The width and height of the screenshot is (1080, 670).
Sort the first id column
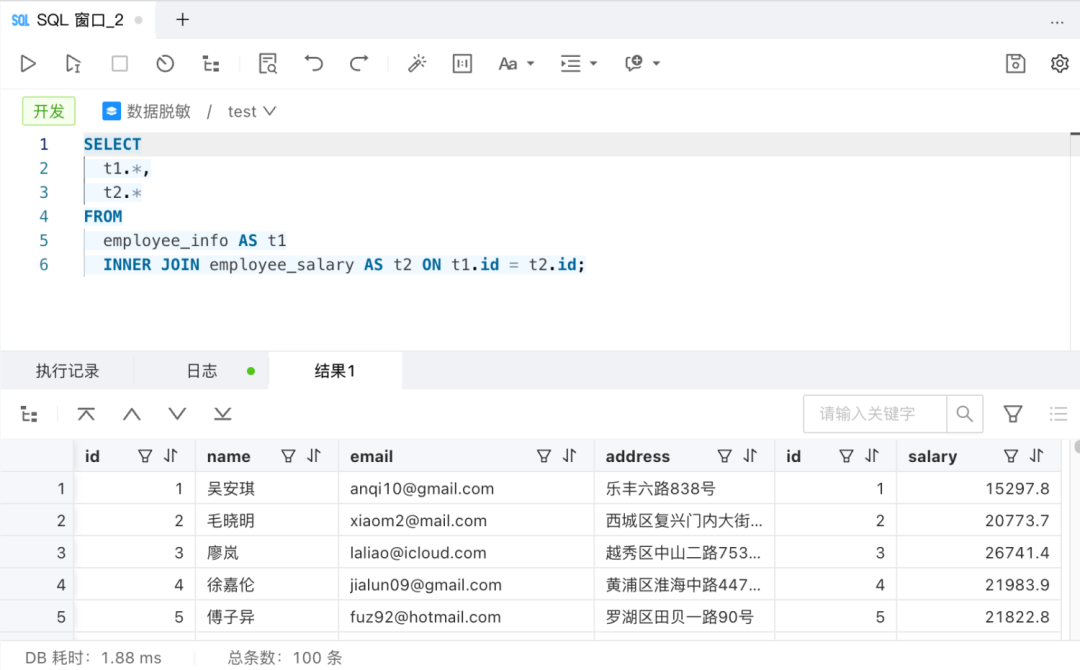[171, 456]
